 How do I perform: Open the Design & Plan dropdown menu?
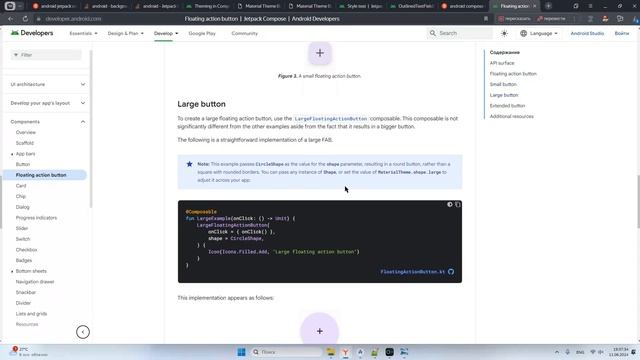126,33
